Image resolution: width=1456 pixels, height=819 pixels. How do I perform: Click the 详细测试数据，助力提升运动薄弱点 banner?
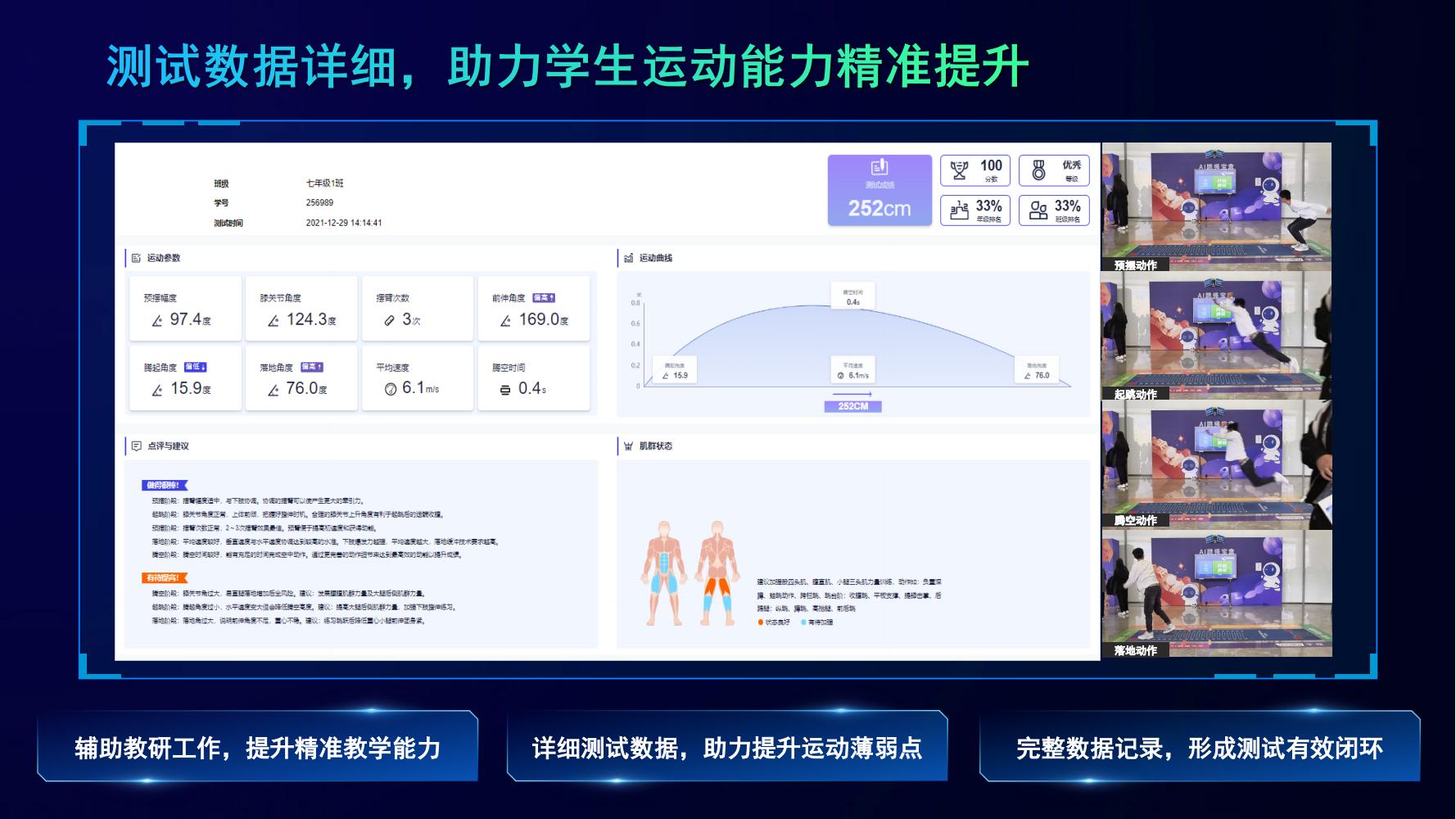[727, 747]
